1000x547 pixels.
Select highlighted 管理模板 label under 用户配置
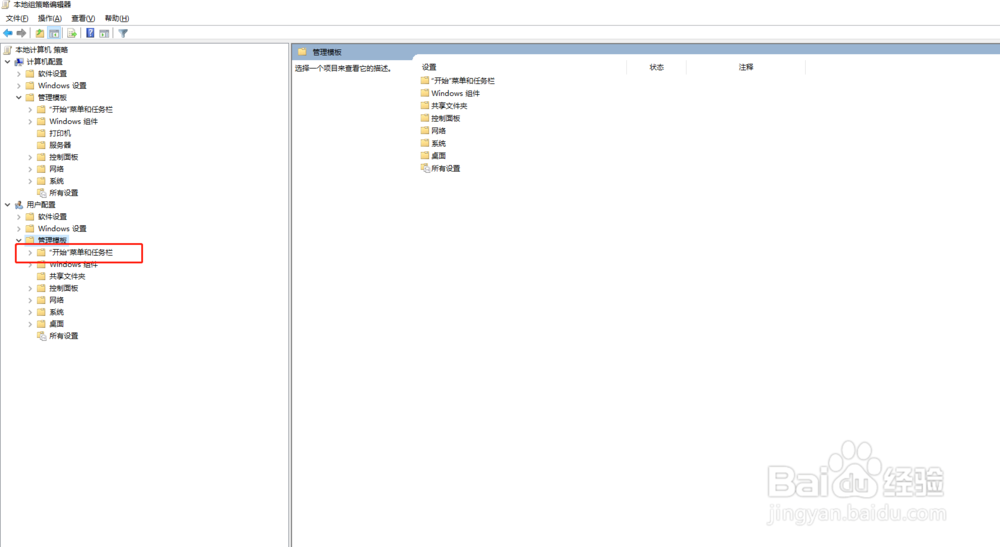52,240
